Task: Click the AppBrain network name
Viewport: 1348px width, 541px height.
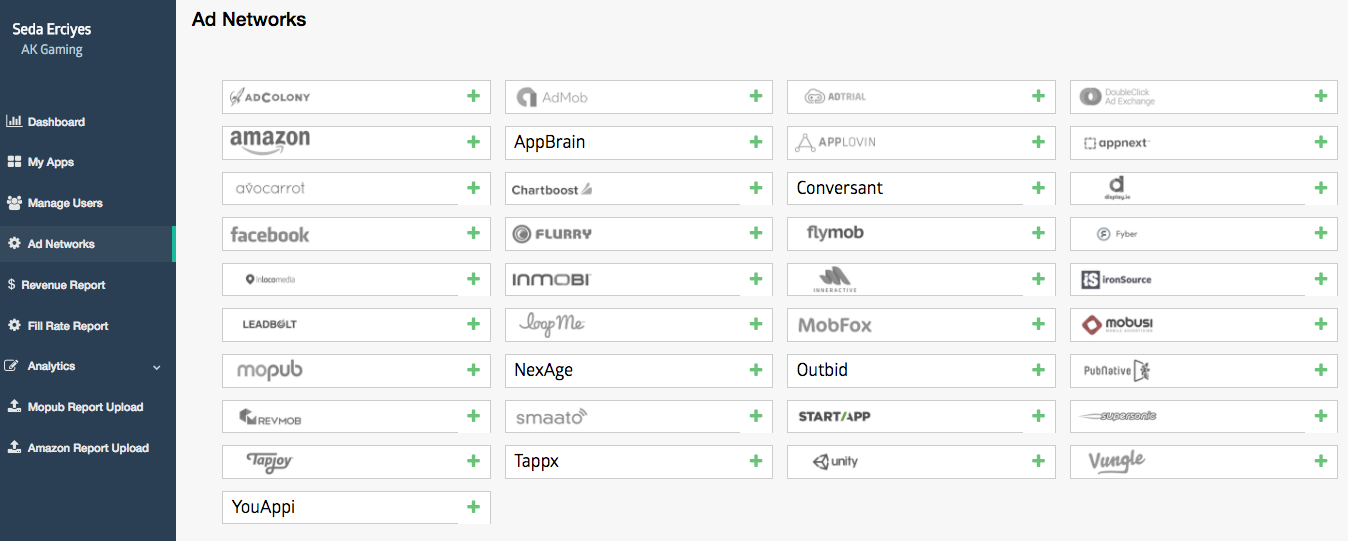Action: [x=549, y=142]
